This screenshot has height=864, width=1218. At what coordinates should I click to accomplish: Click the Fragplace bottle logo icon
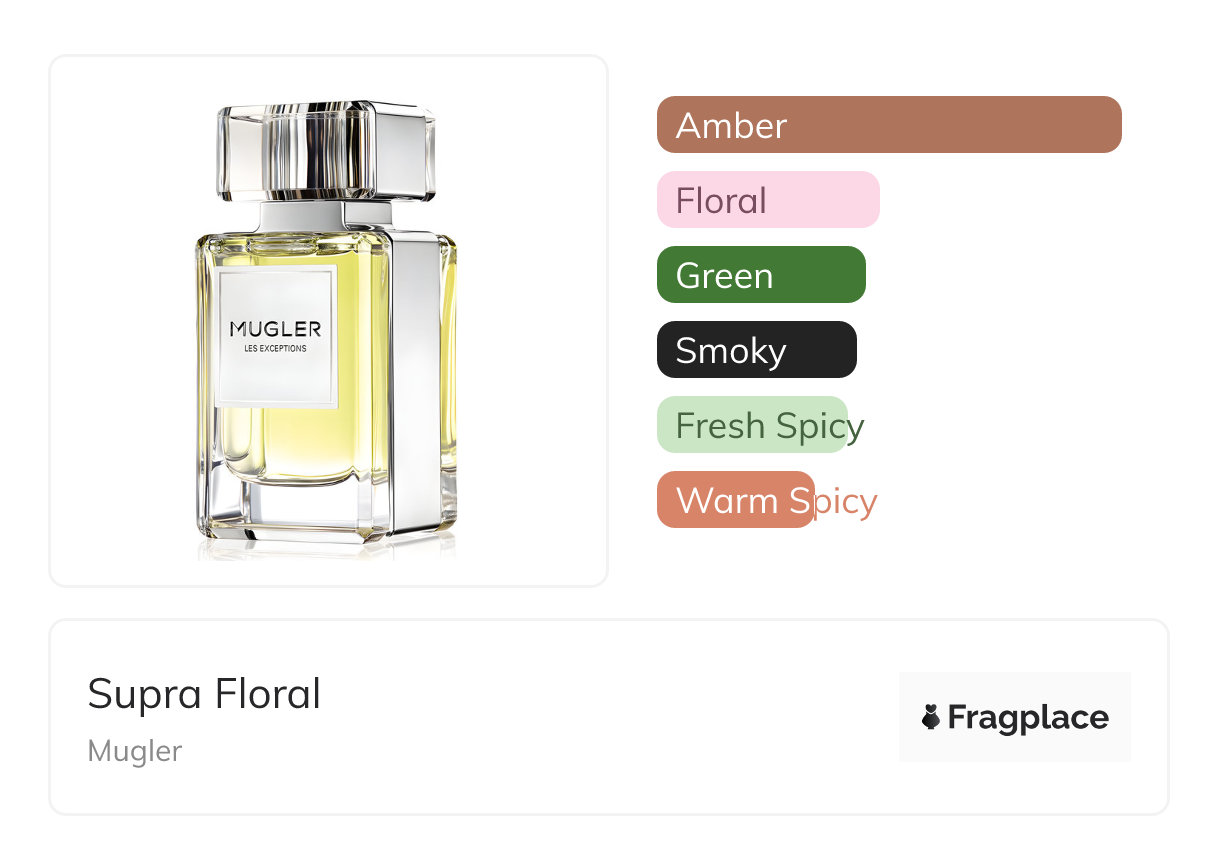pos(931,717)
